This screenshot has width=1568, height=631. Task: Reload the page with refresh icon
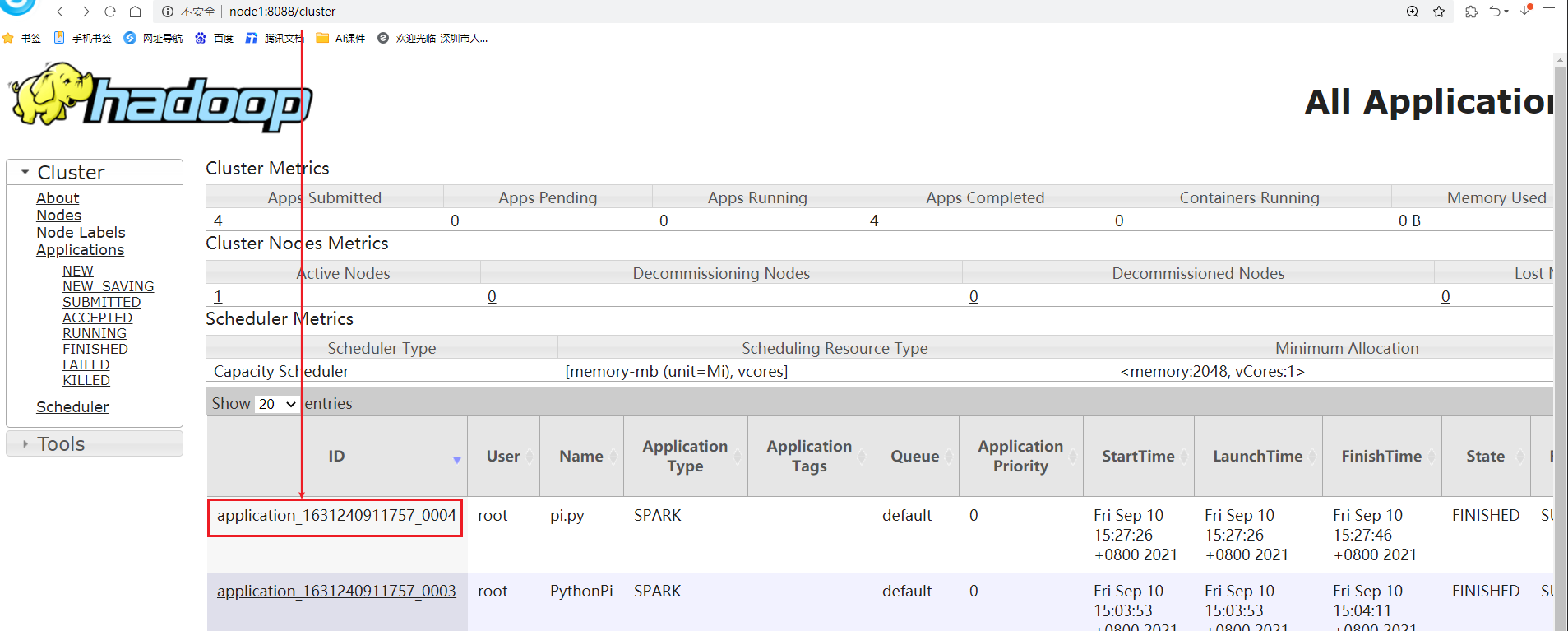110,12
